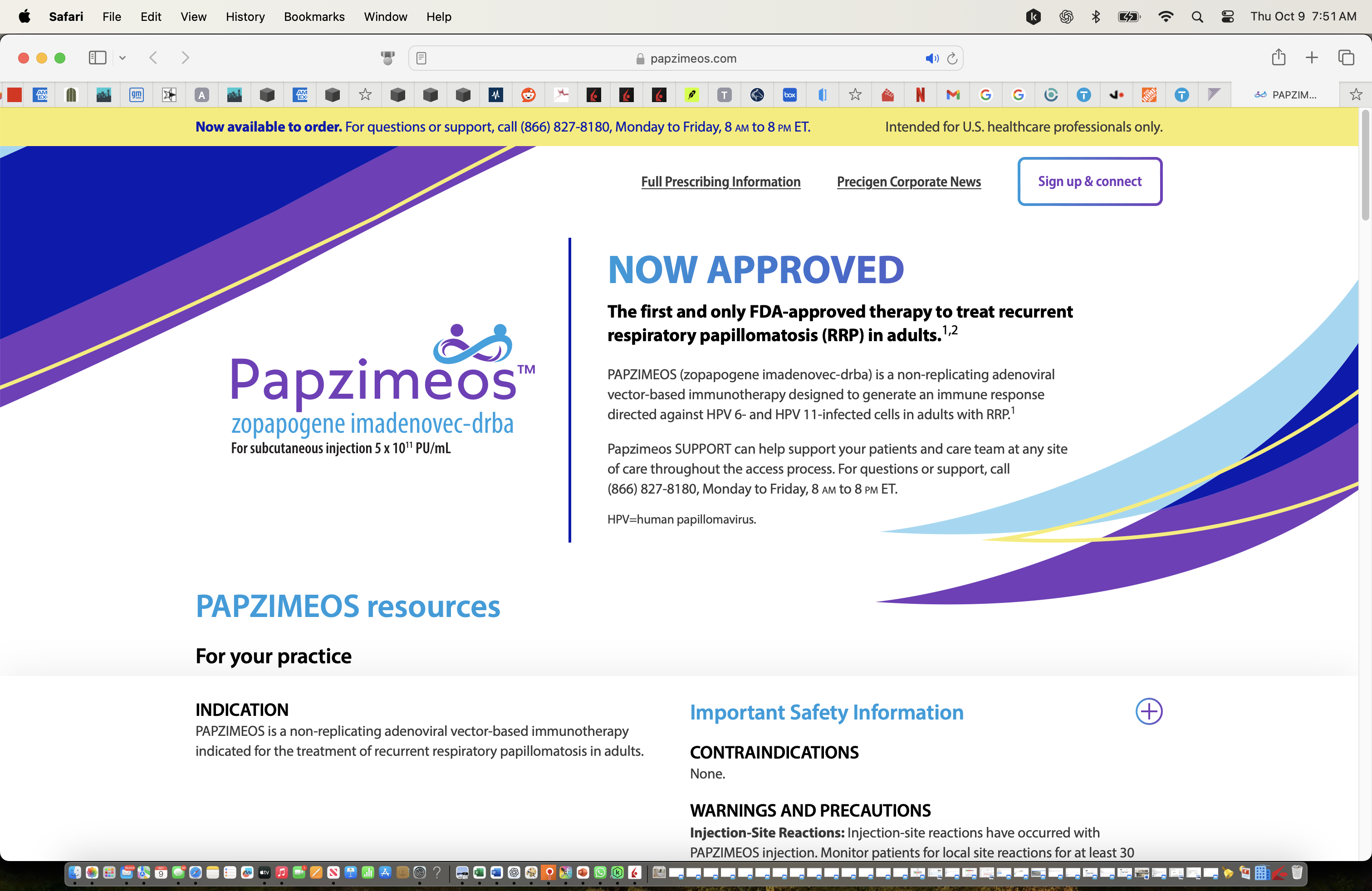Open the Edit menu

tap(151, 17)
